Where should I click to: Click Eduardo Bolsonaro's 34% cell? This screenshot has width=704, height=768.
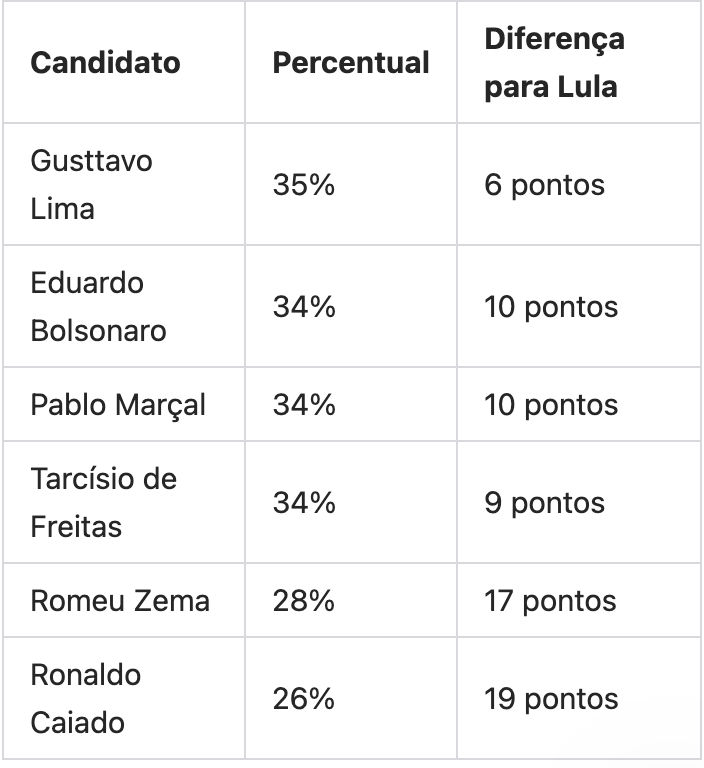click(304, 307)
